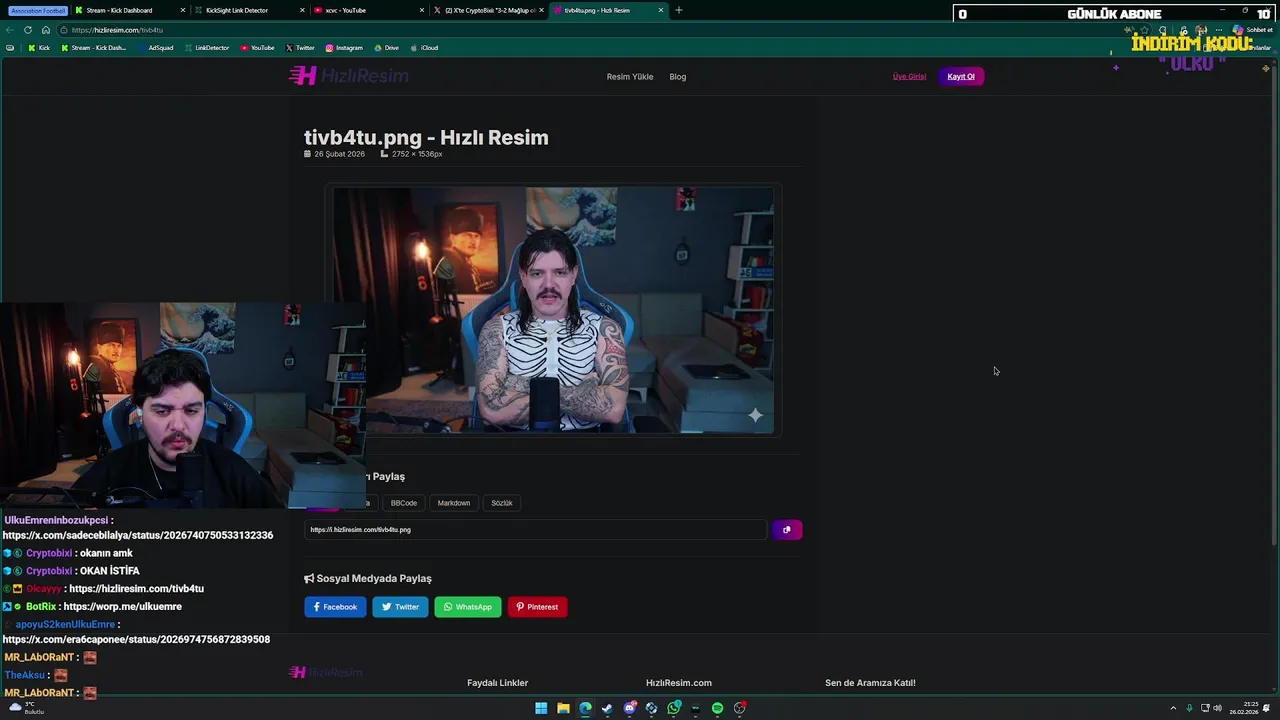
Task: Click 'Sen de Aramıza Katıl!' footer text
Action: pyautogui.click(x=870, y=683)
